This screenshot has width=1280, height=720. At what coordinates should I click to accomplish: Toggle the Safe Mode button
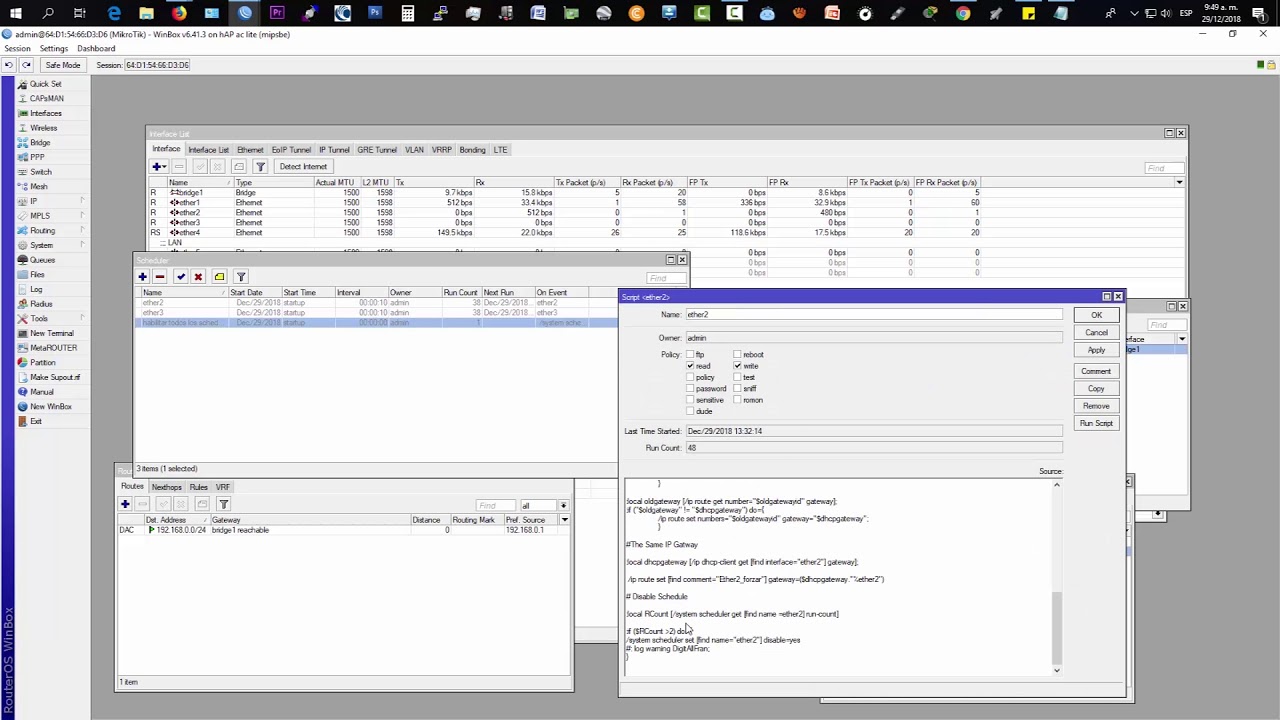tap(62, 65)
